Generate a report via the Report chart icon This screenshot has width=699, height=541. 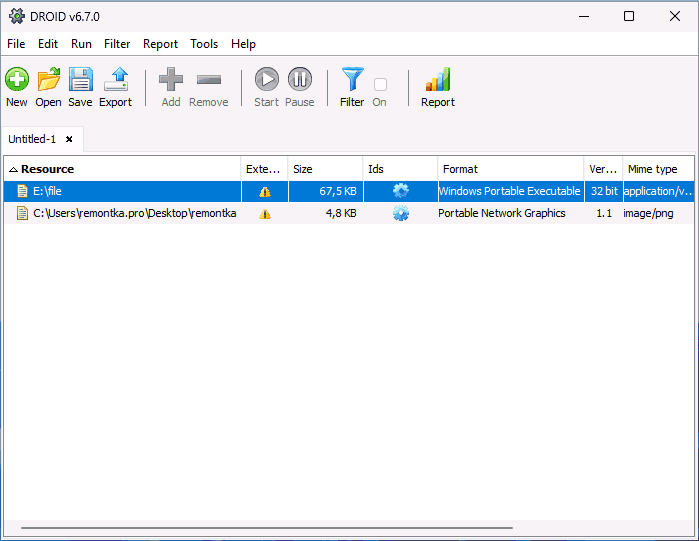coord(438,79)
